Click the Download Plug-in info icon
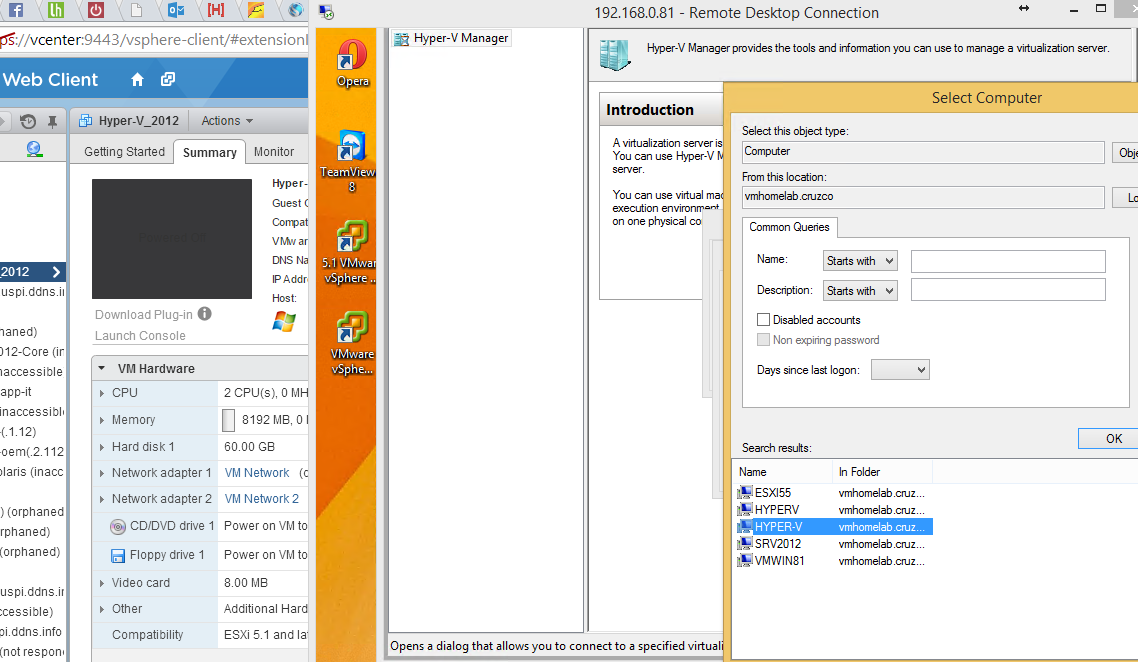This screenshot has width=1138, height=662. [x=205, y=314]
